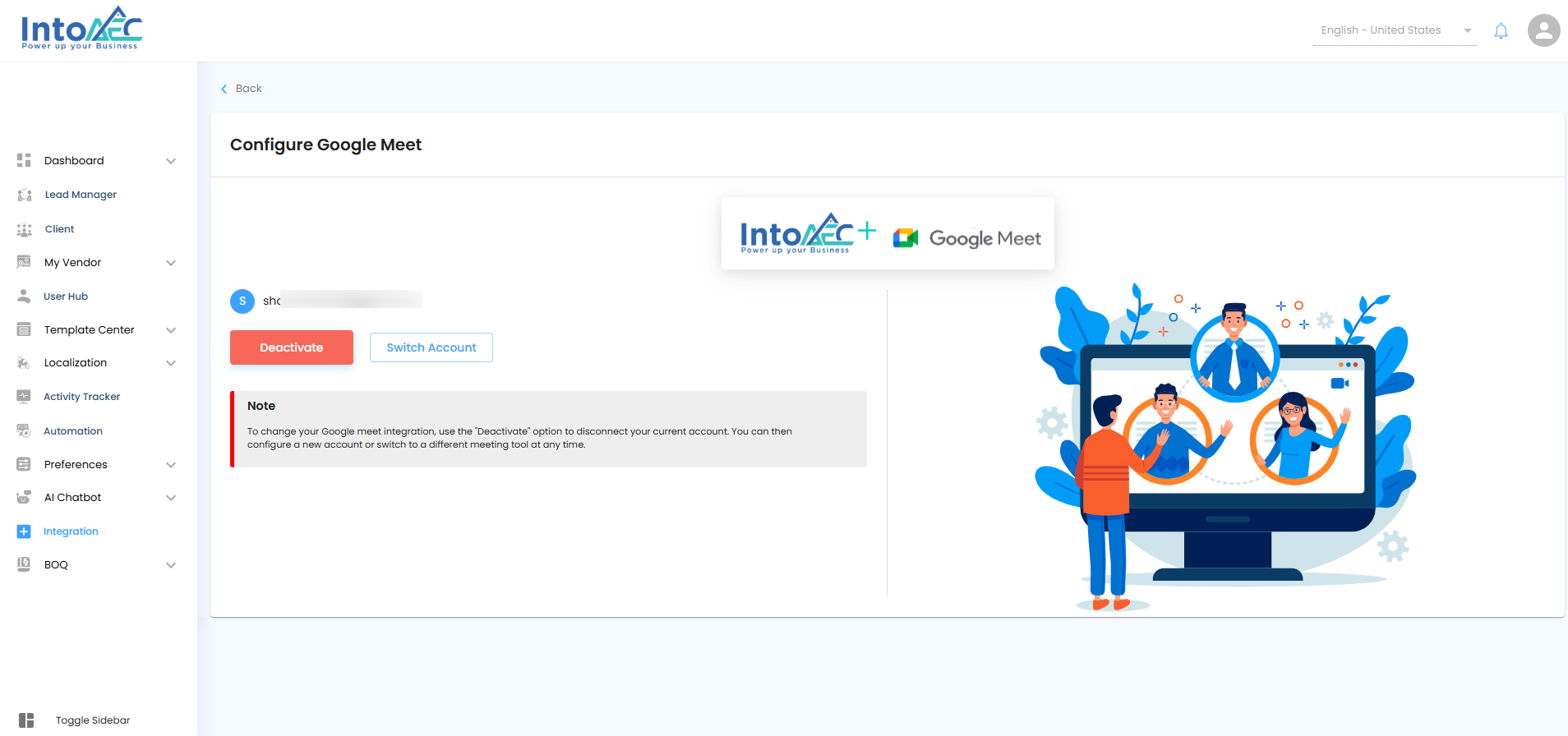Image resolution: width=1568 pixels, height=736 pixels.
Task: Click the blue Integration plus icon
Action: pos(24,531)
